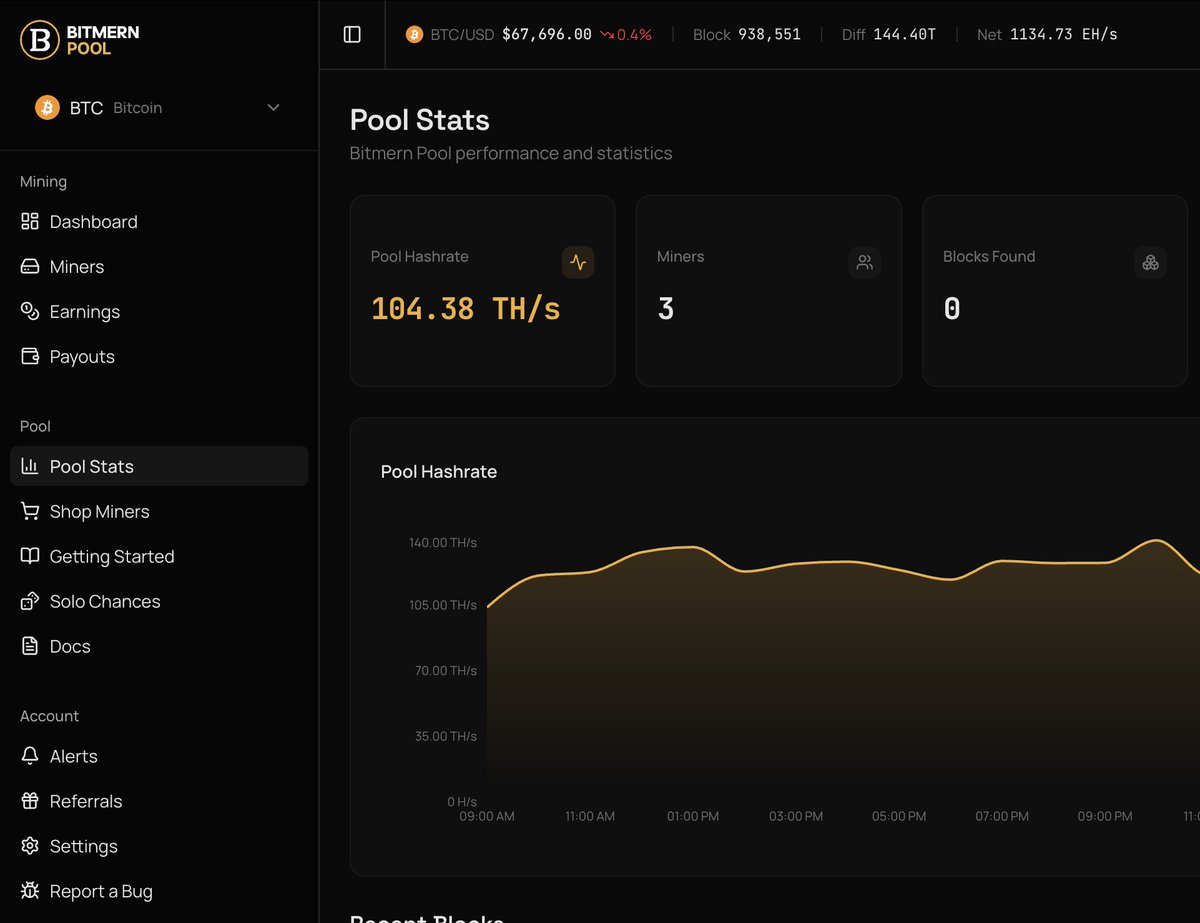Go to the Referrals page
Screen dimensions: 1200x923
[x=86, y=801]
